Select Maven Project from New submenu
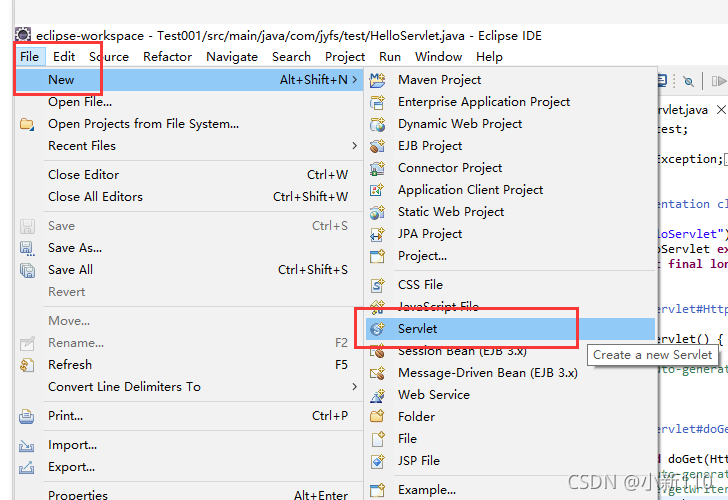 (x=510, y=80)
